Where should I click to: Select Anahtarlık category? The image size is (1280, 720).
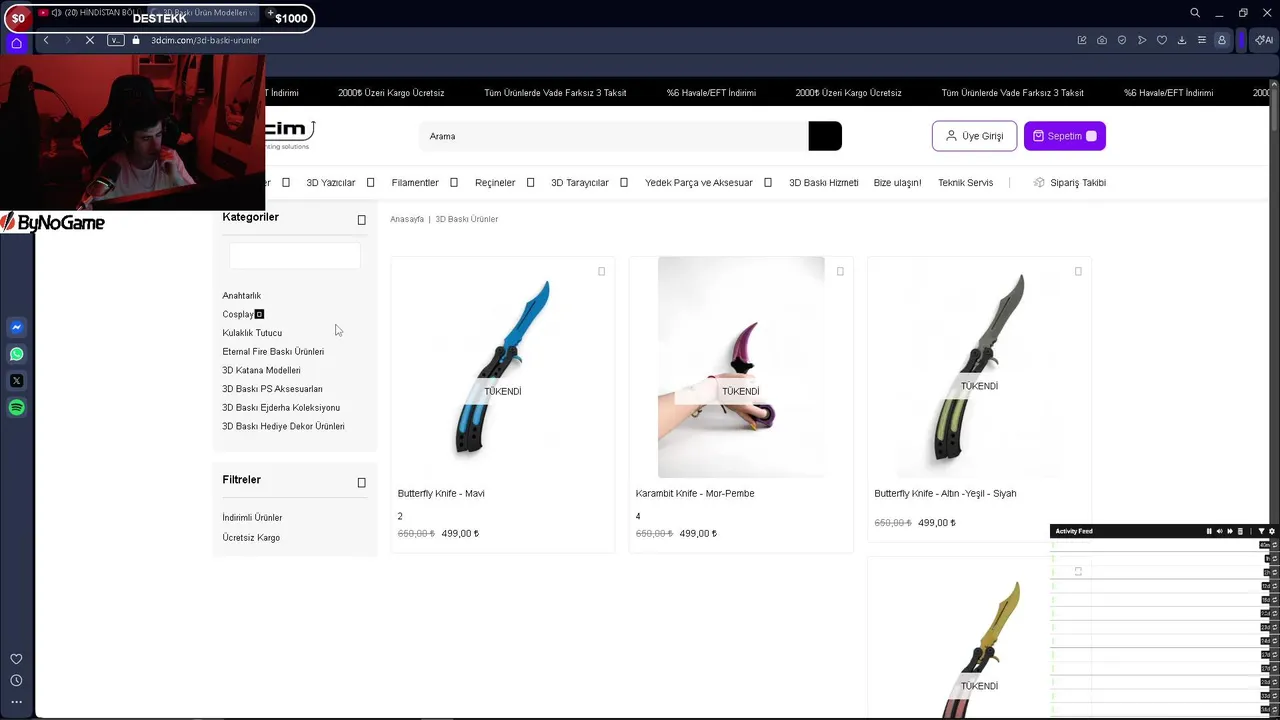[x=242, y=296]
